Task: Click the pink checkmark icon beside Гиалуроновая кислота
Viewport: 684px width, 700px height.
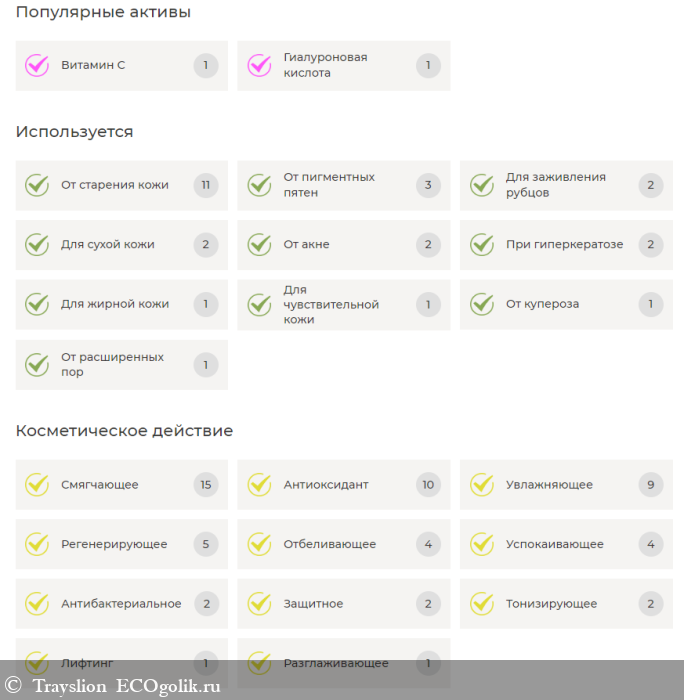Action: (259, 66)
